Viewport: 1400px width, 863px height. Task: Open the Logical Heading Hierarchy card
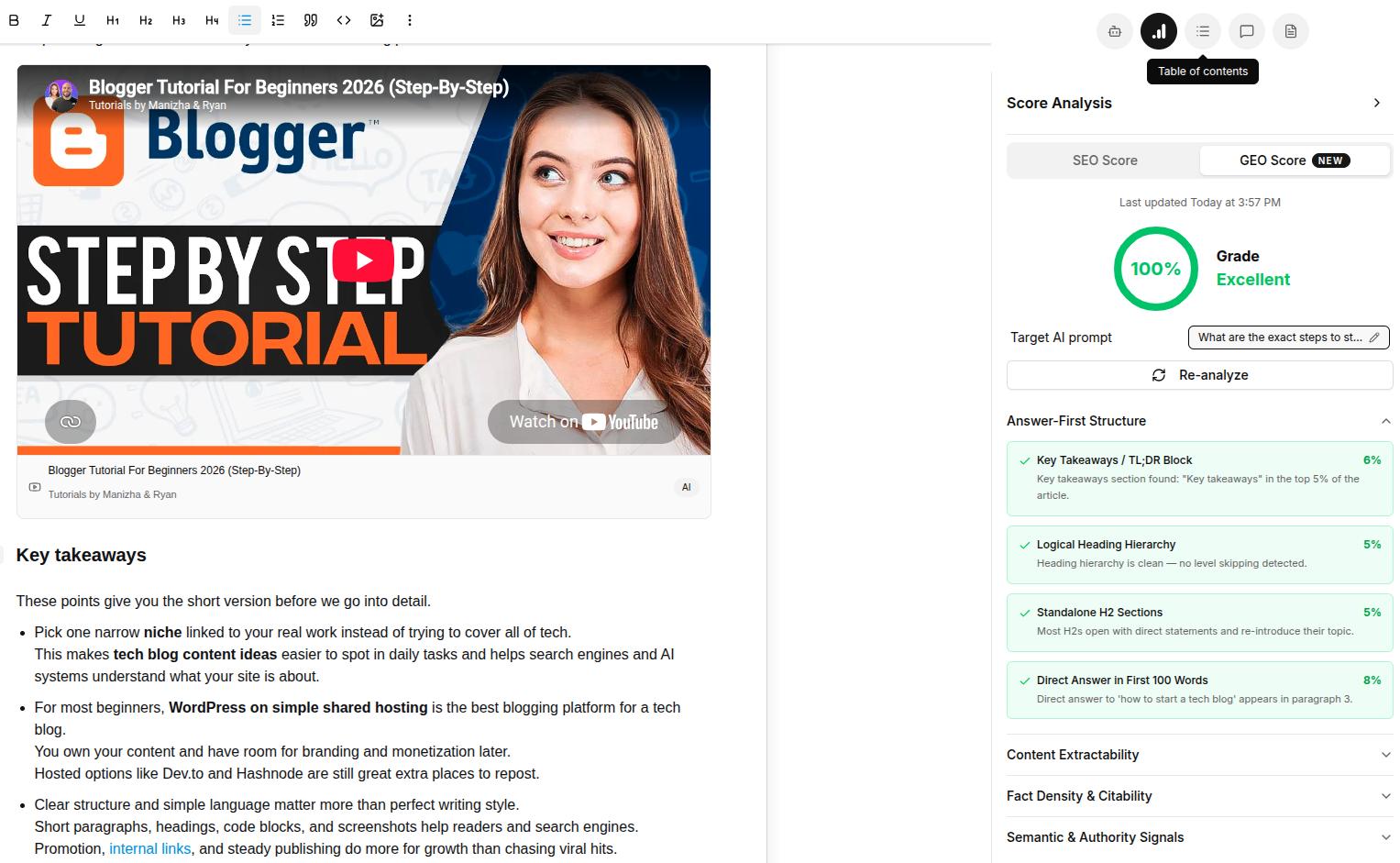pyautogui.click(x=1199, y=555)
